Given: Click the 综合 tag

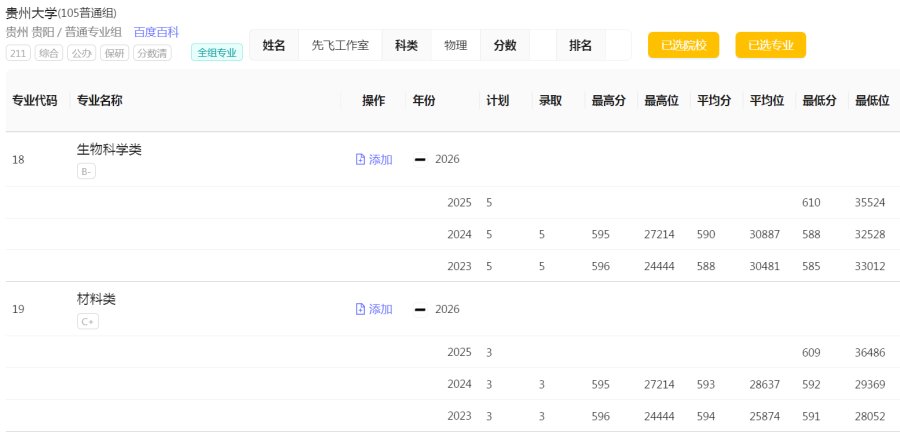Looking at the screenshot, I should 49,53.
